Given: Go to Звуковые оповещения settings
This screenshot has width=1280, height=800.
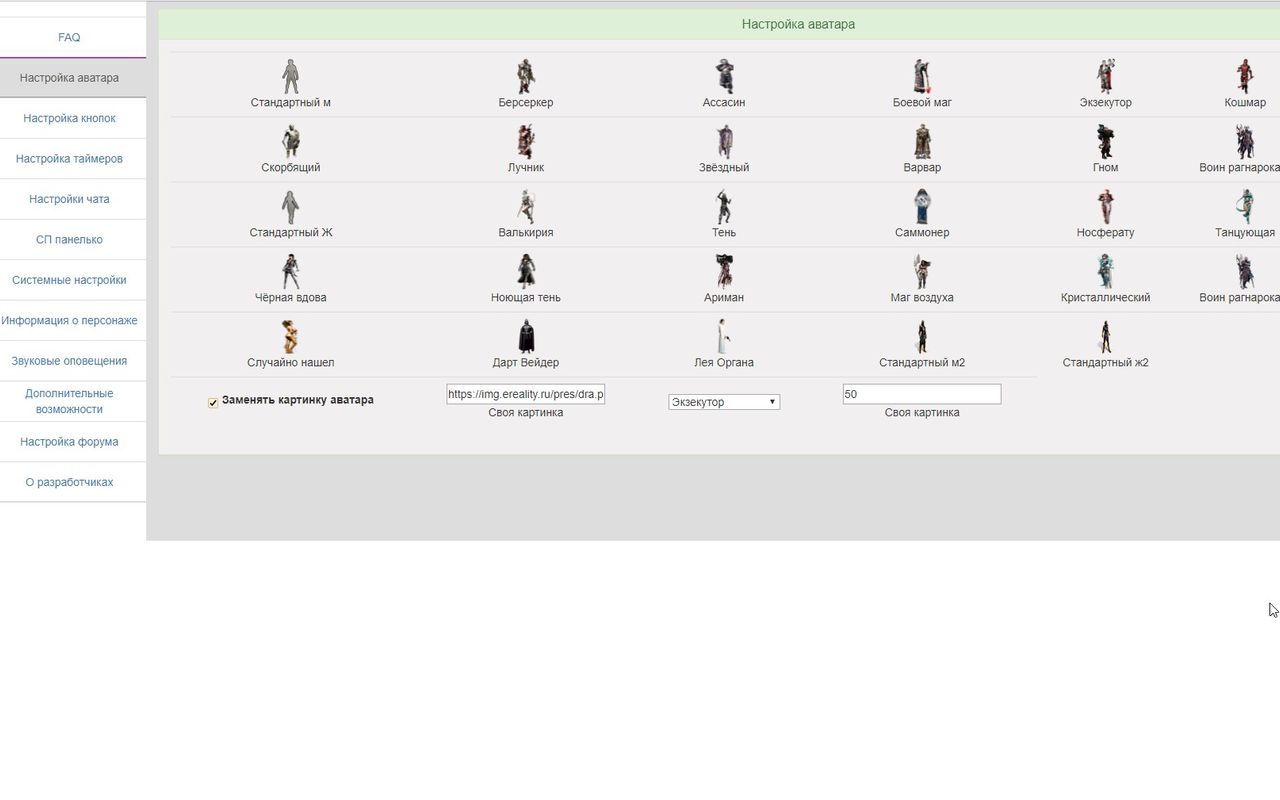Looking at the screenshot, I should coord(69,361).
